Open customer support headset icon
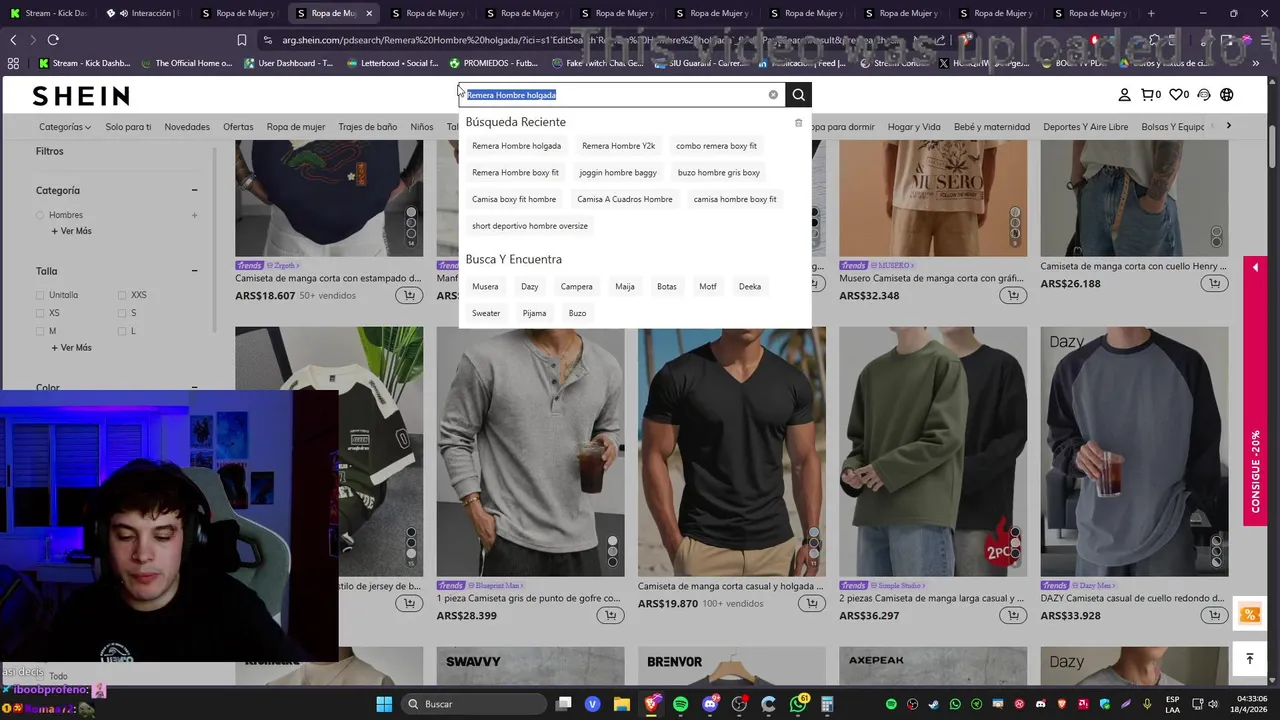 coord(1203,95)
